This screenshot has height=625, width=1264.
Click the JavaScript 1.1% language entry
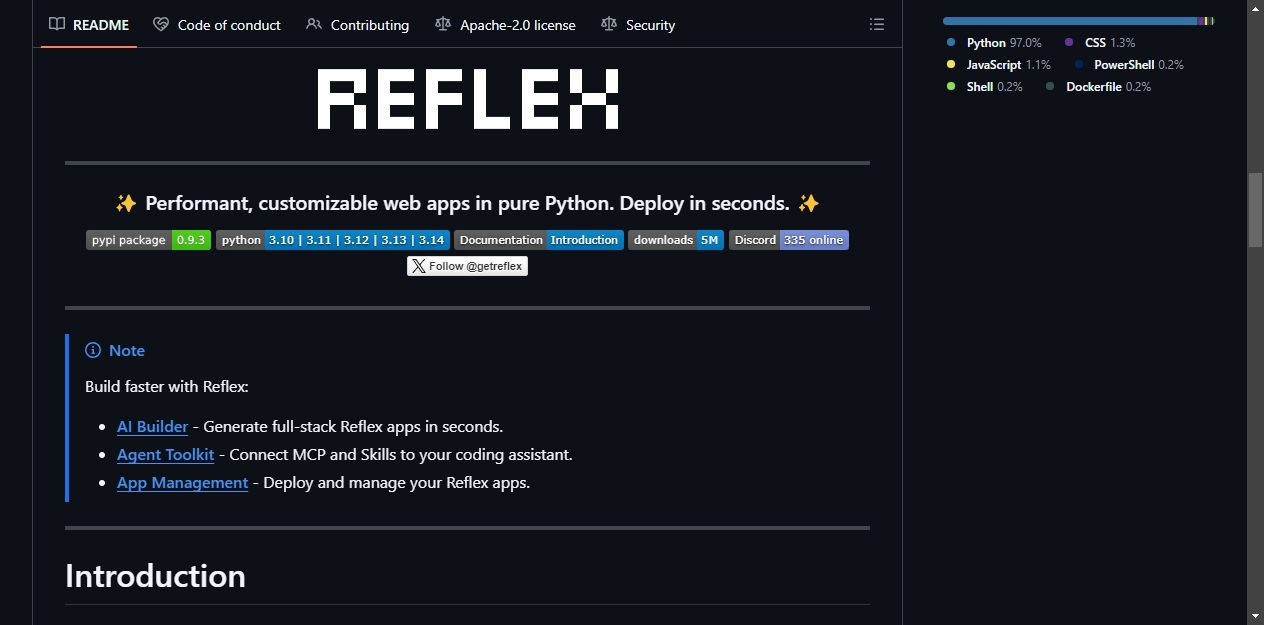[x=998, y=65]
